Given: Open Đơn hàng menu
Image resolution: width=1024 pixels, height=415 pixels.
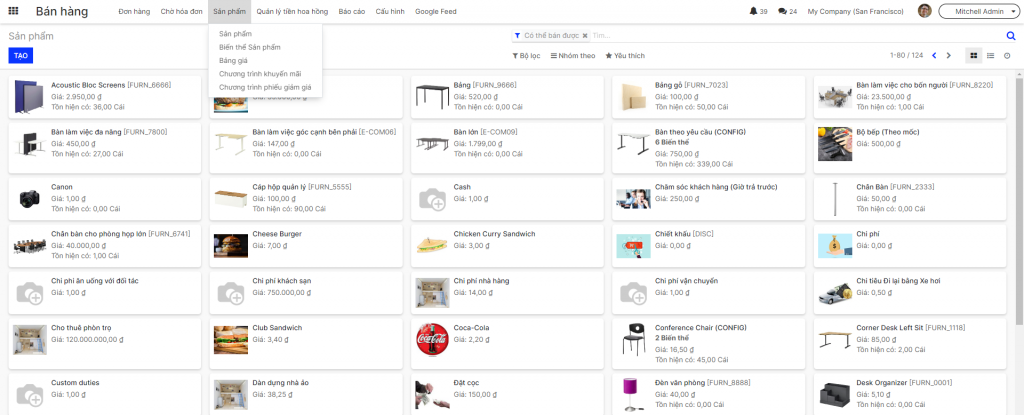Looking at the screenshot, I should pyautogui.click(x=135, y=12).
